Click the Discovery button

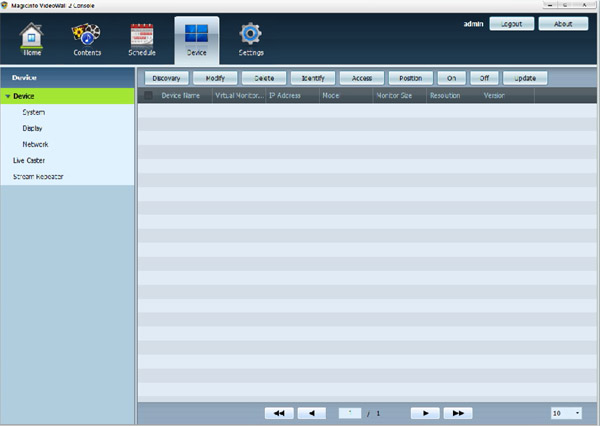(166, 77)
